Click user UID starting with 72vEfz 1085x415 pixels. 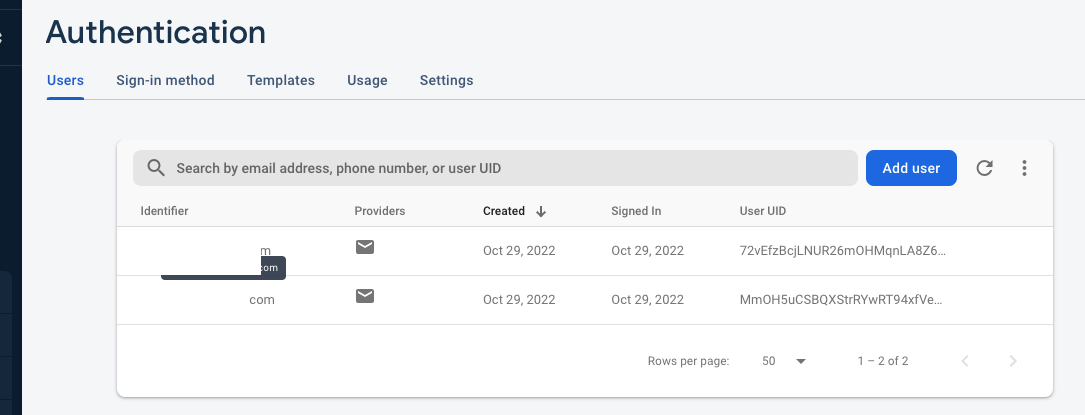tap(842, 250)
